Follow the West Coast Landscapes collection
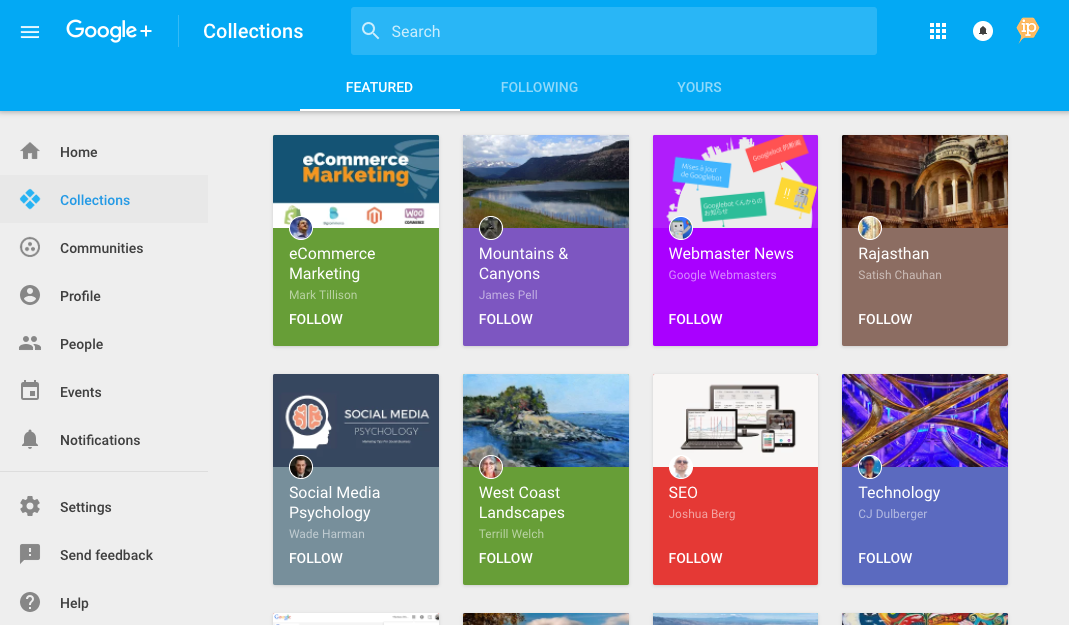Image resolution: width=1069 pixels, height=625 pixels. click(505, 558)
